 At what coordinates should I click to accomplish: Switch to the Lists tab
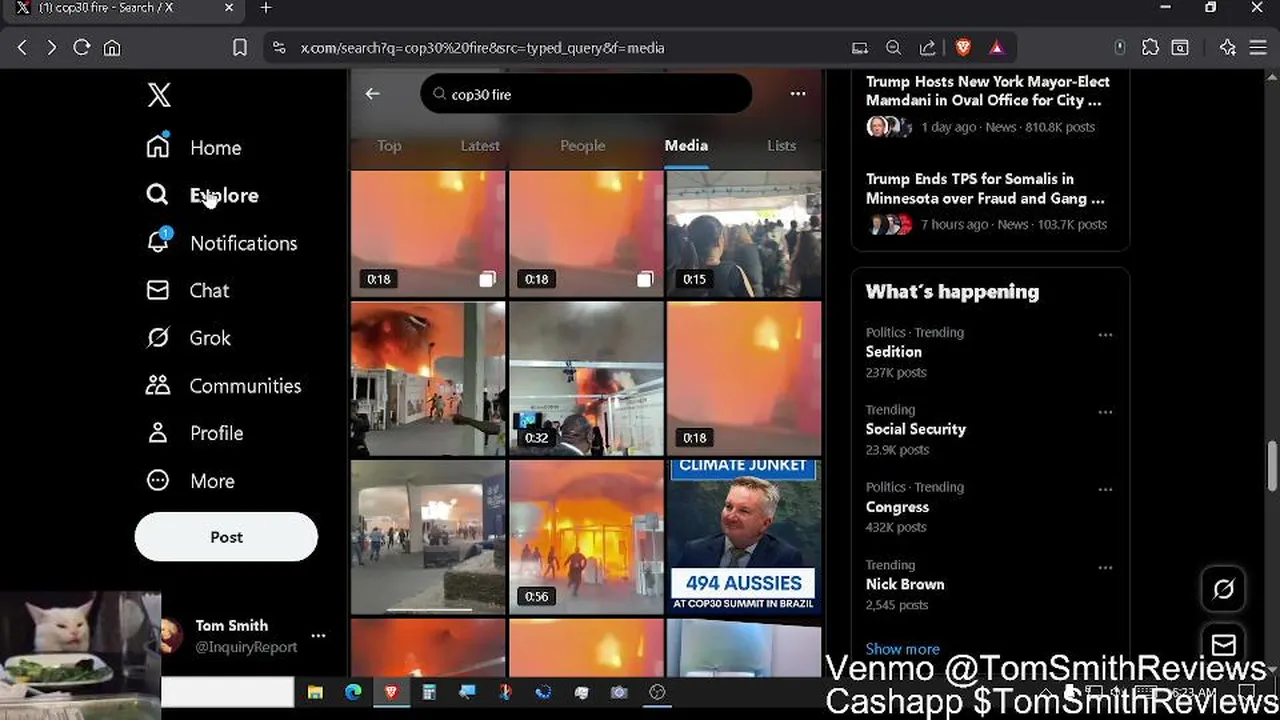[x=782, y=145]
